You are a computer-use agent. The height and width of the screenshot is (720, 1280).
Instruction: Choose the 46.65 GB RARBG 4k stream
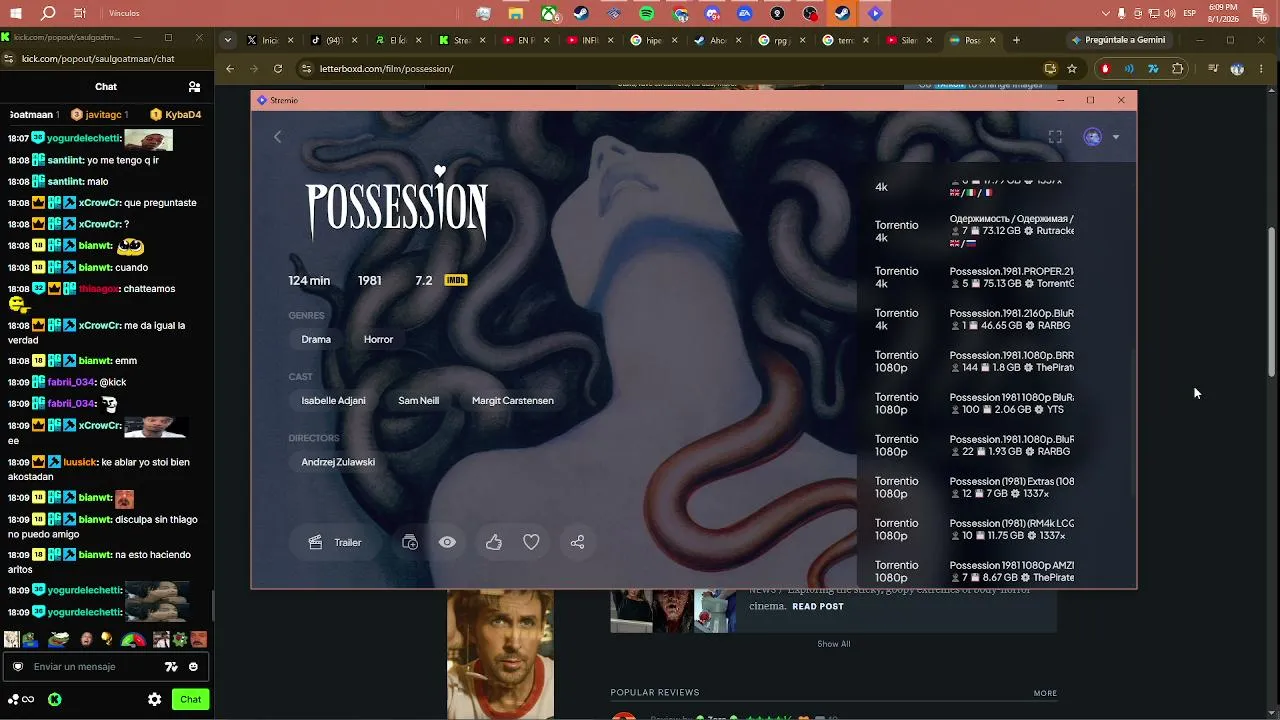[974, 319]
